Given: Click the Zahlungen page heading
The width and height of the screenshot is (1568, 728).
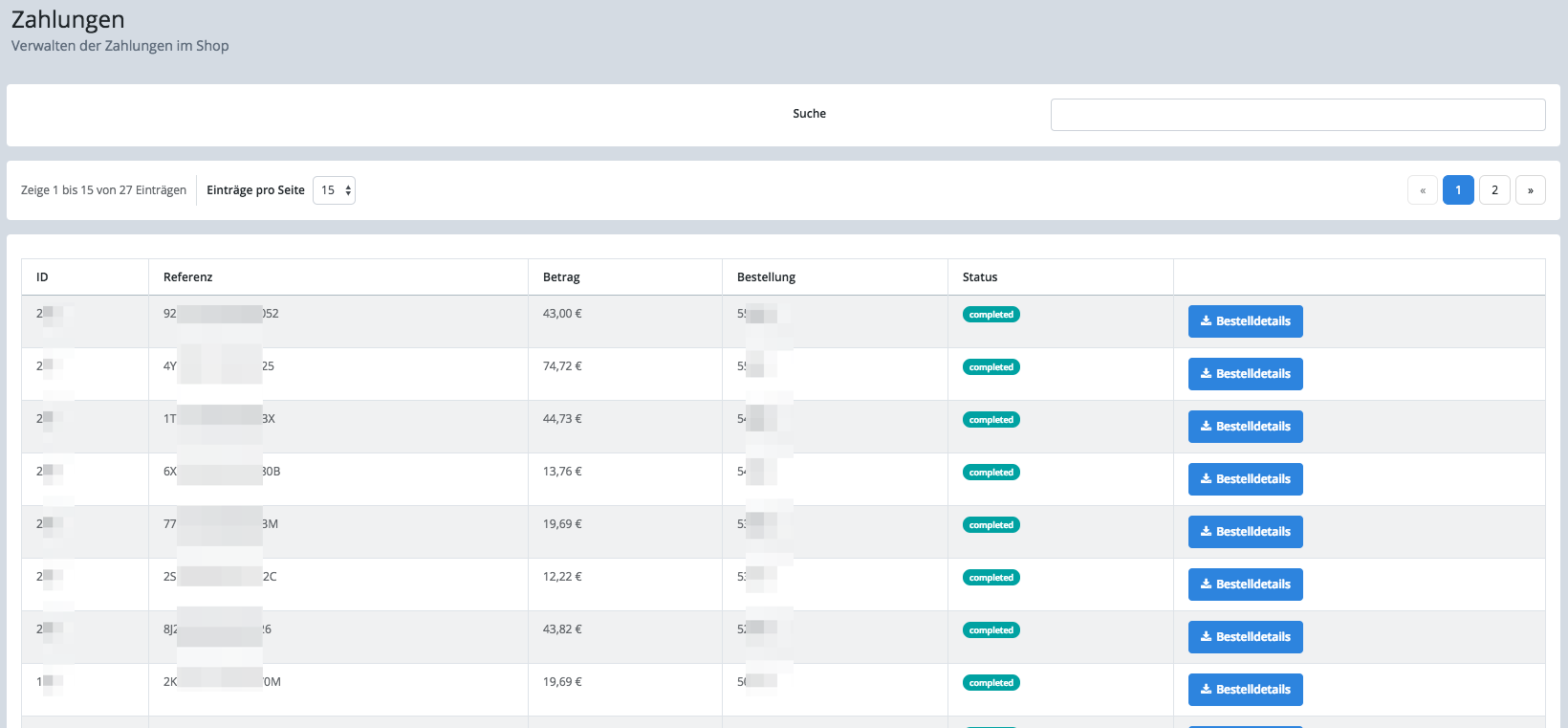Looking at the screenshot, I should tap(68, 20).
